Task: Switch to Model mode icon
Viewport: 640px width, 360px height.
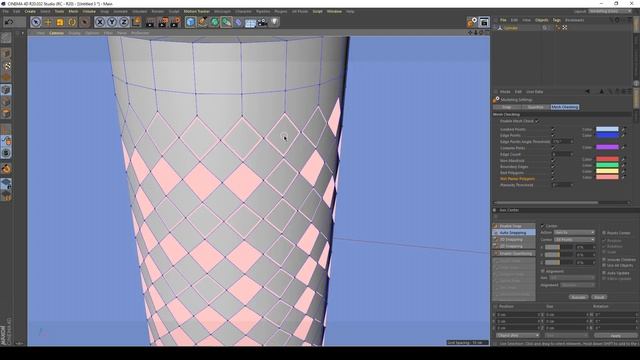Action: tap(6, 54)
